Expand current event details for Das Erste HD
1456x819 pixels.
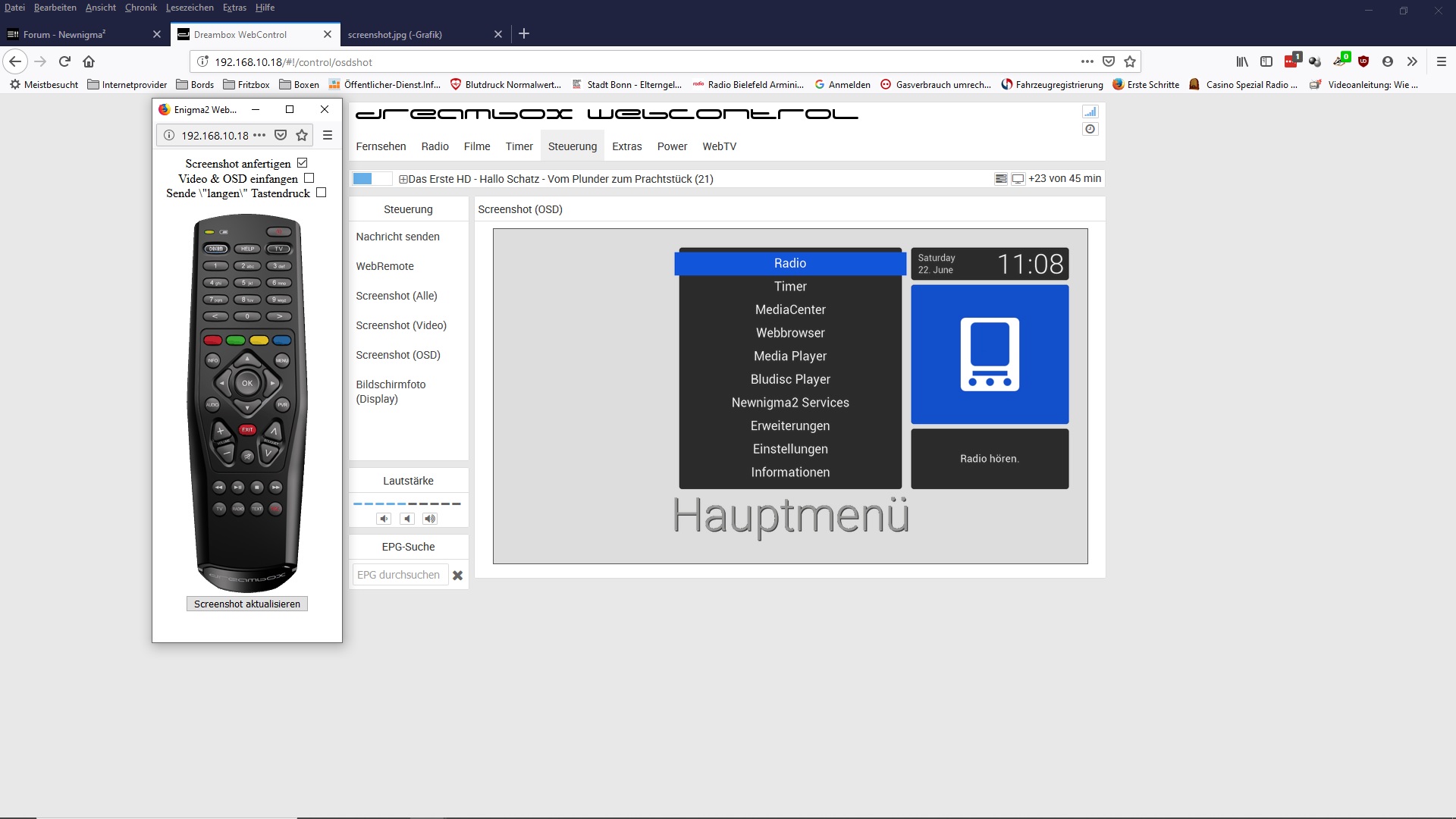coord(403,180)
